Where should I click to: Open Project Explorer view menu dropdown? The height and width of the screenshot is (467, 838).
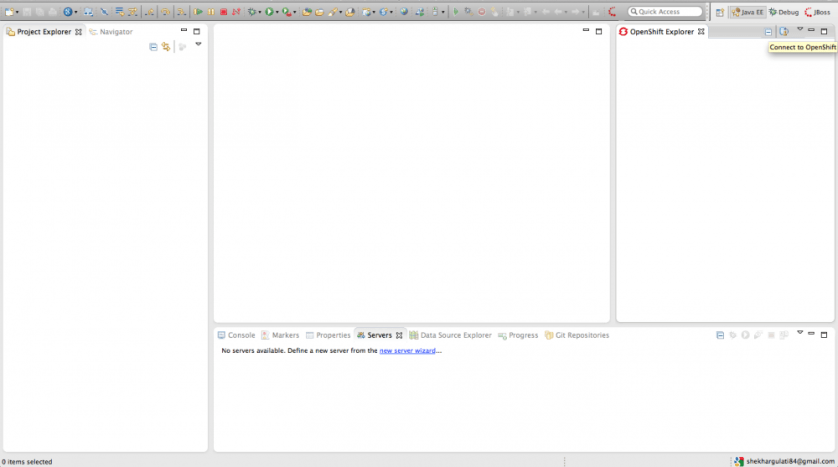198,44
